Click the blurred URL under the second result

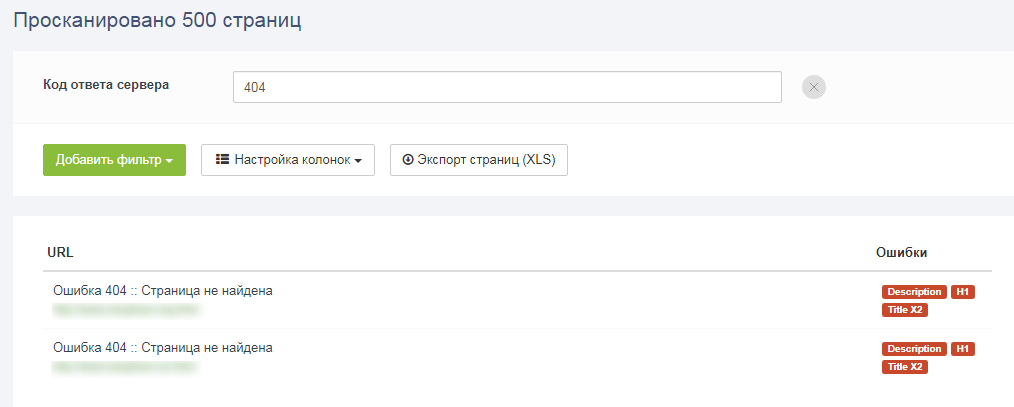point(126,367)
